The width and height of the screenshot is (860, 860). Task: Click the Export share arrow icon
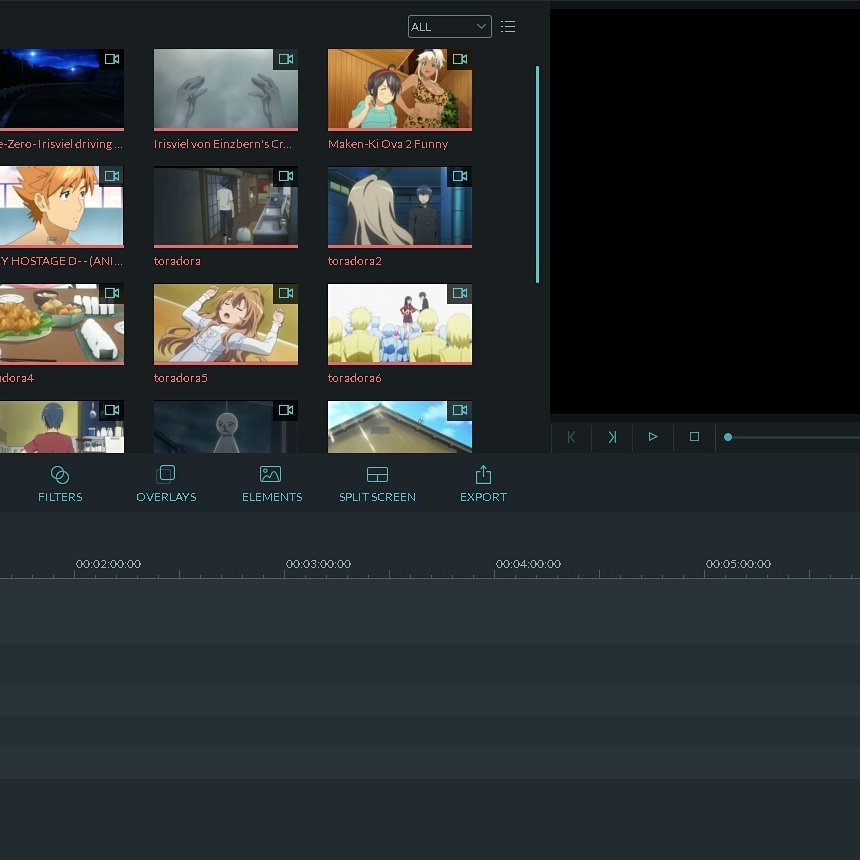tap(483, 474)
